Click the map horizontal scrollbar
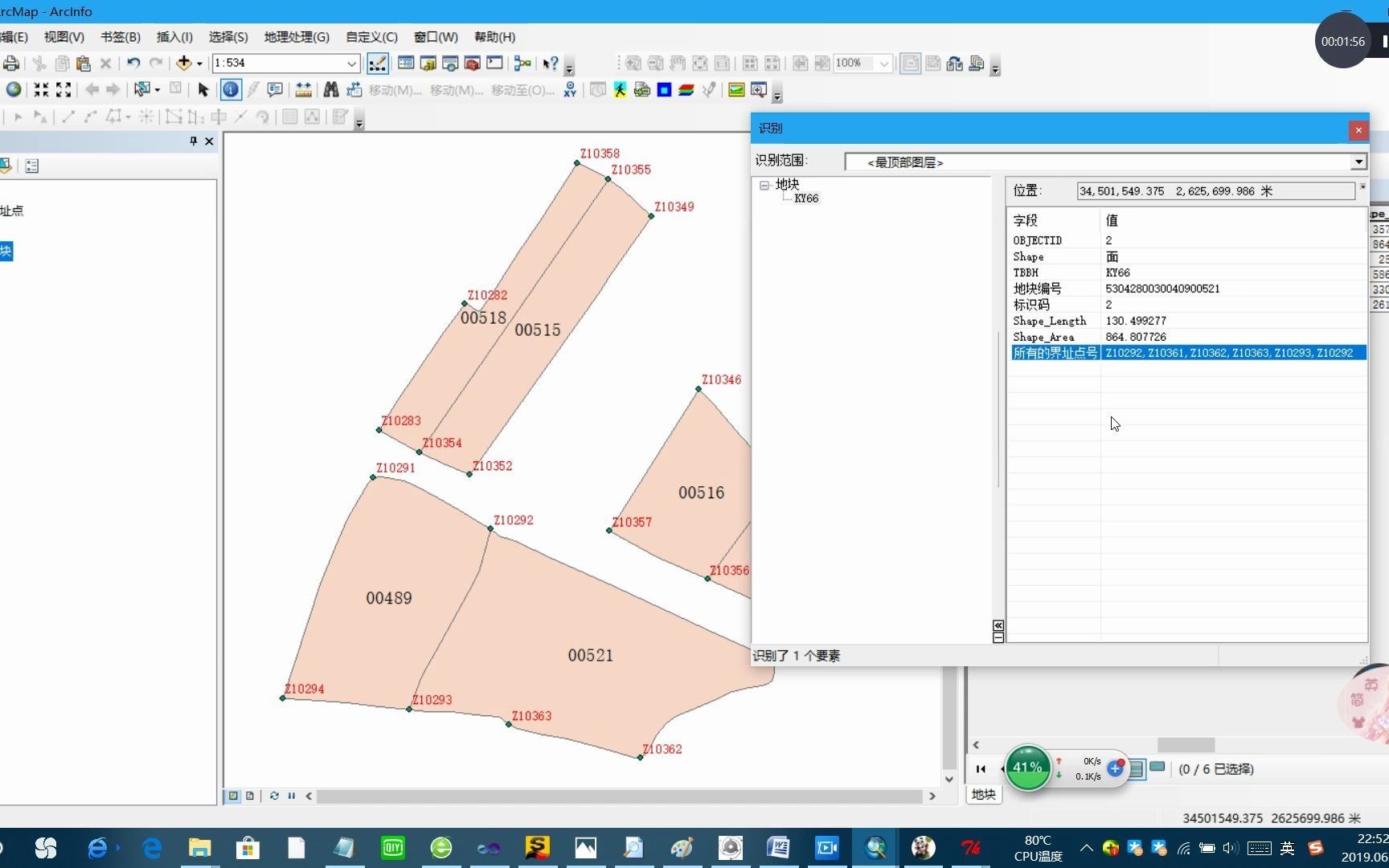 (x=620, y=796)
